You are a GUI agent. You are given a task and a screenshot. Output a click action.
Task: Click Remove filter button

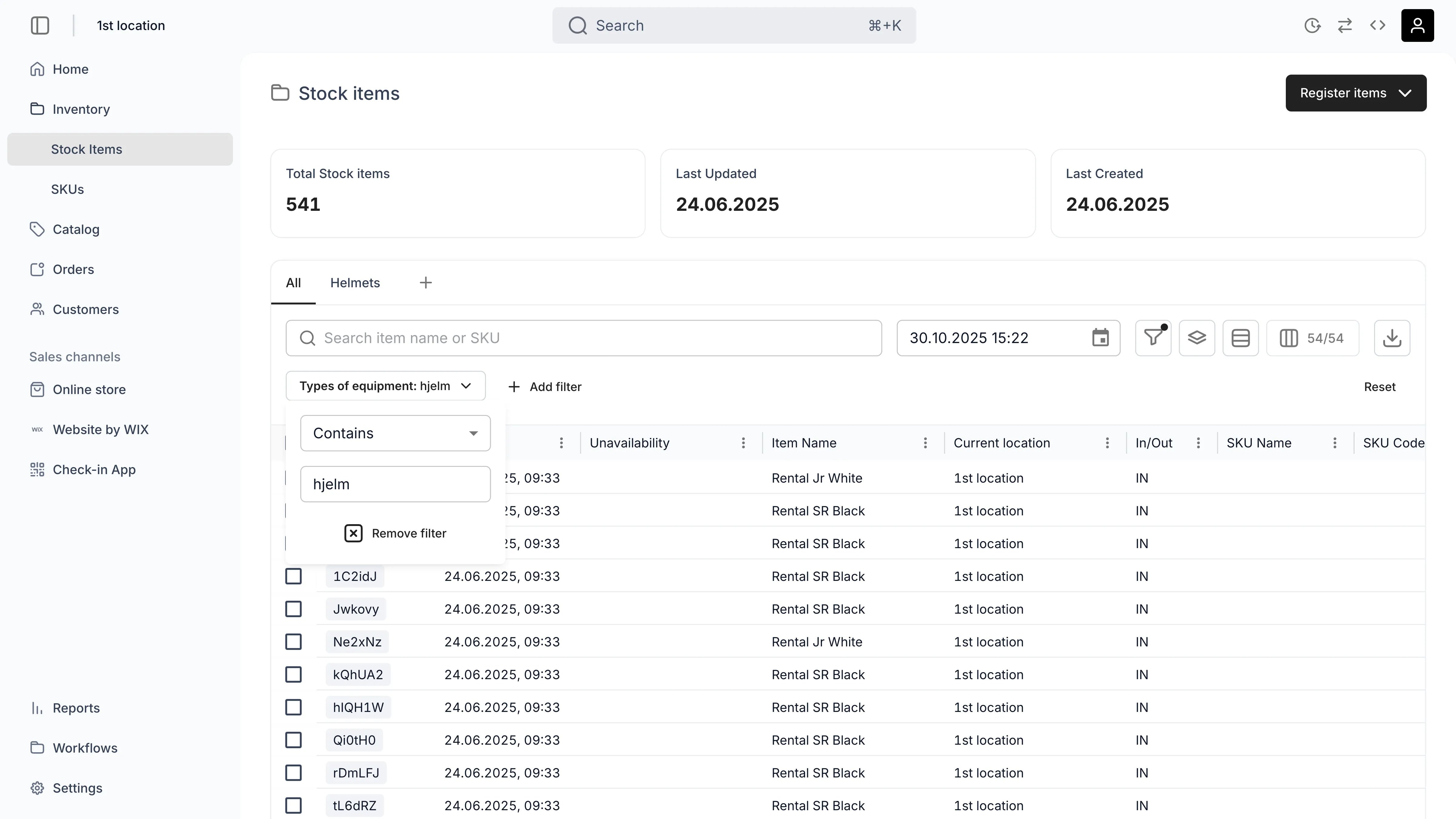[395, 533]
